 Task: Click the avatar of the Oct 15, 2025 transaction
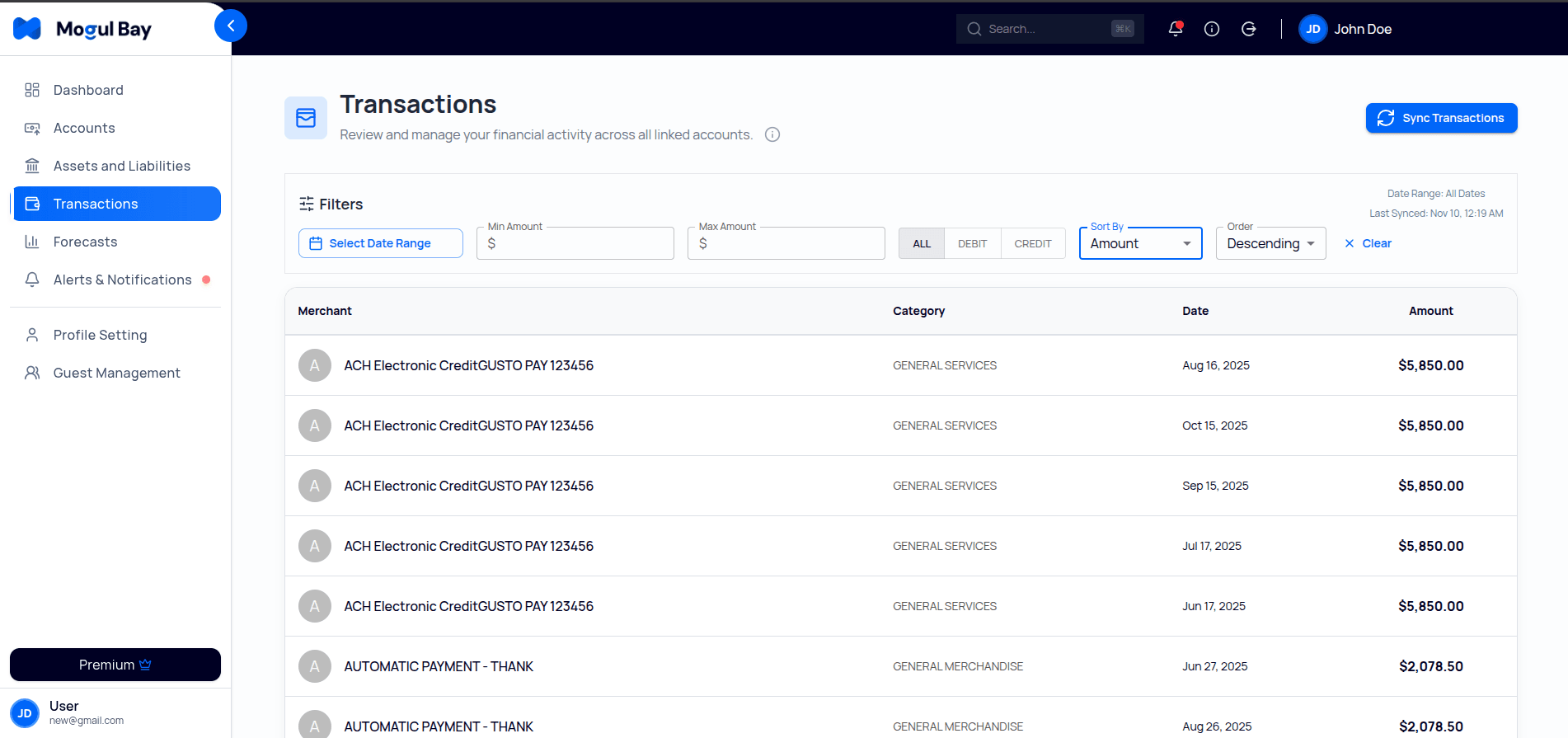point(315,425)
